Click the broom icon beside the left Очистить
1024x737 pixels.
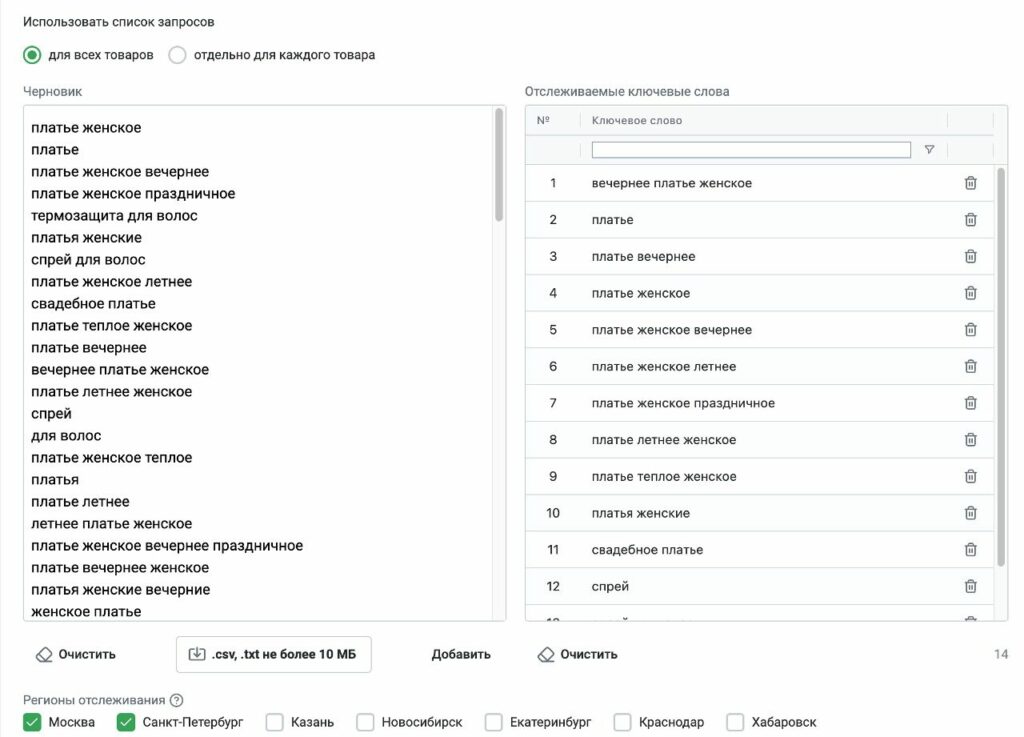click(44, 654)
